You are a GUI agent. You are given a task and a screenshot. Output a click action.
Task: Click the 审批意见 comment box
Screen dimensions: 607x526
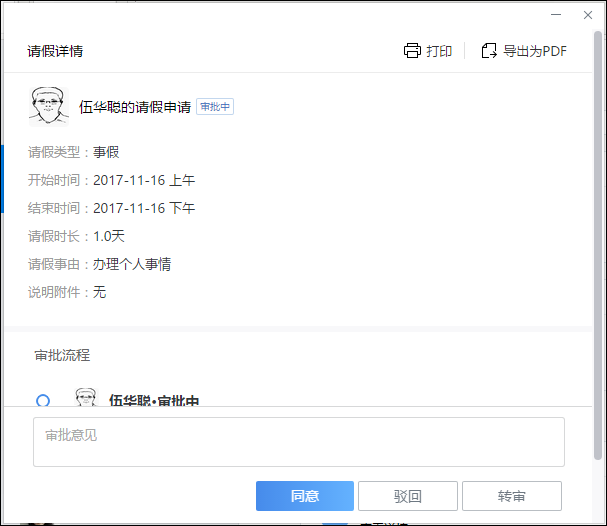click(298, 442)
